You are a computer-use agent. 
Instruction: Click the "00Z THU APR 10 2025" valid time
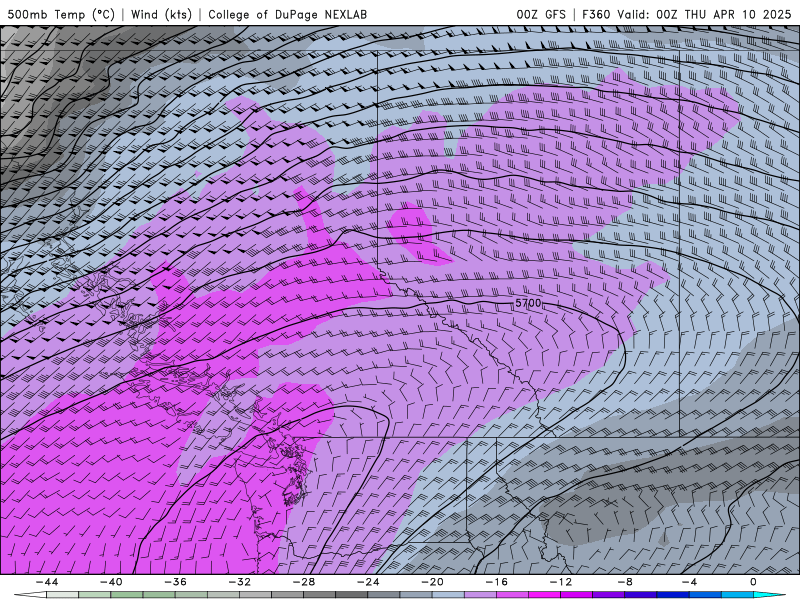(x=723, y=14)
